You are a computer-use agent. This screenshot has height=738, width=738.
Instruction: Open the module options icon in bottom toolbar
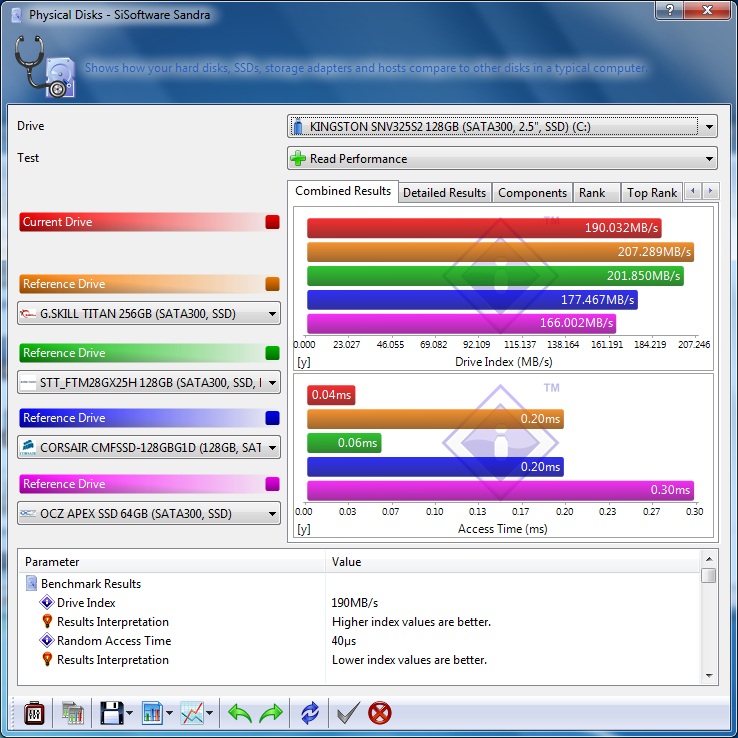[x=34, y=714]
